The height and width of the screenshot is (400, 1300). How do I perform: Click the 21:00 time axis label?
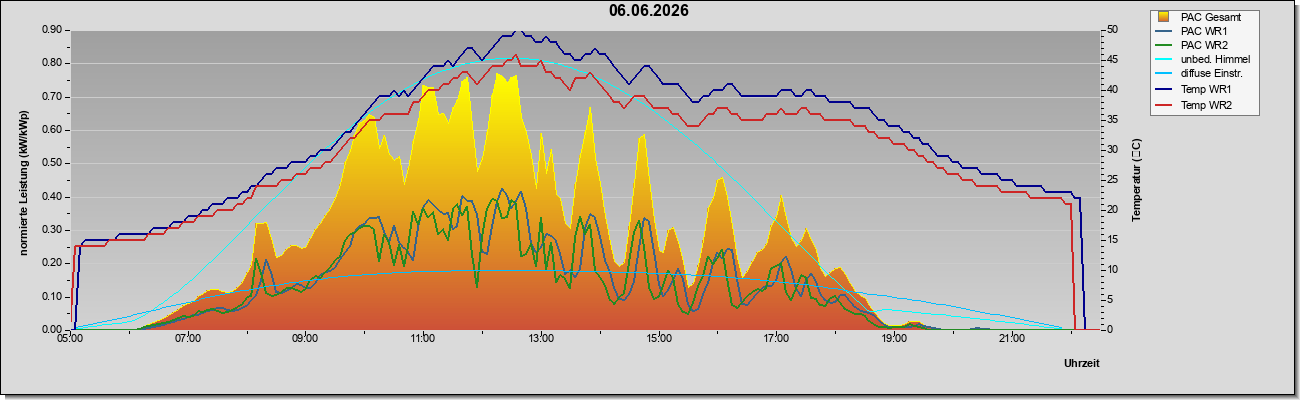click(1012, 339)
